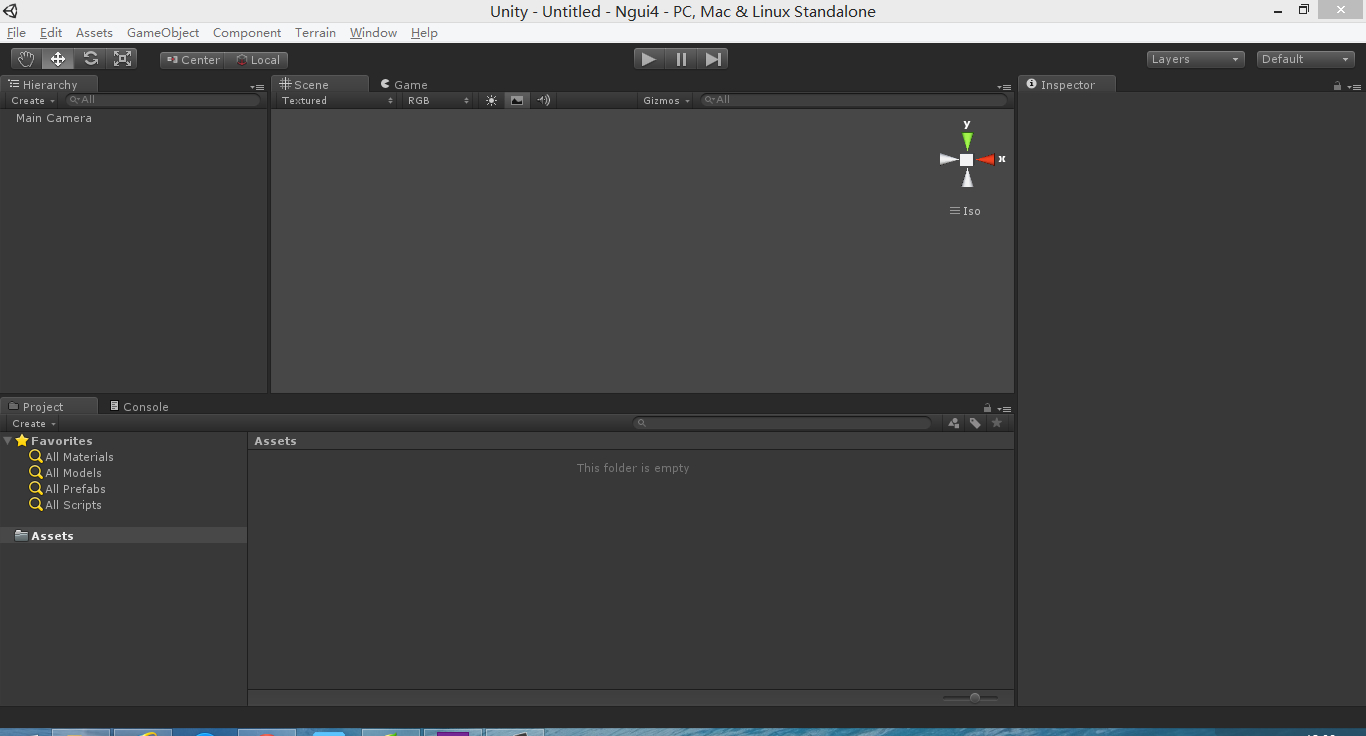Screen dimensions: 1366x736
Task: Select the Move transform tool
Action: 58,59
